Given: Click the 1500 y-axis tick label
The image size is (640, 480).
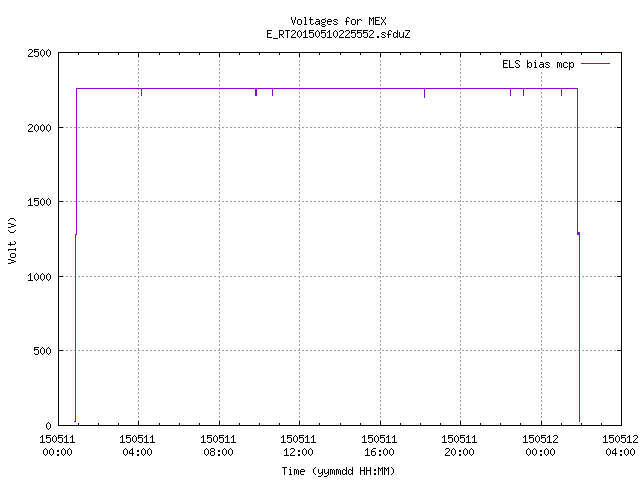Looking at the screenshot, I should [39, 202].
